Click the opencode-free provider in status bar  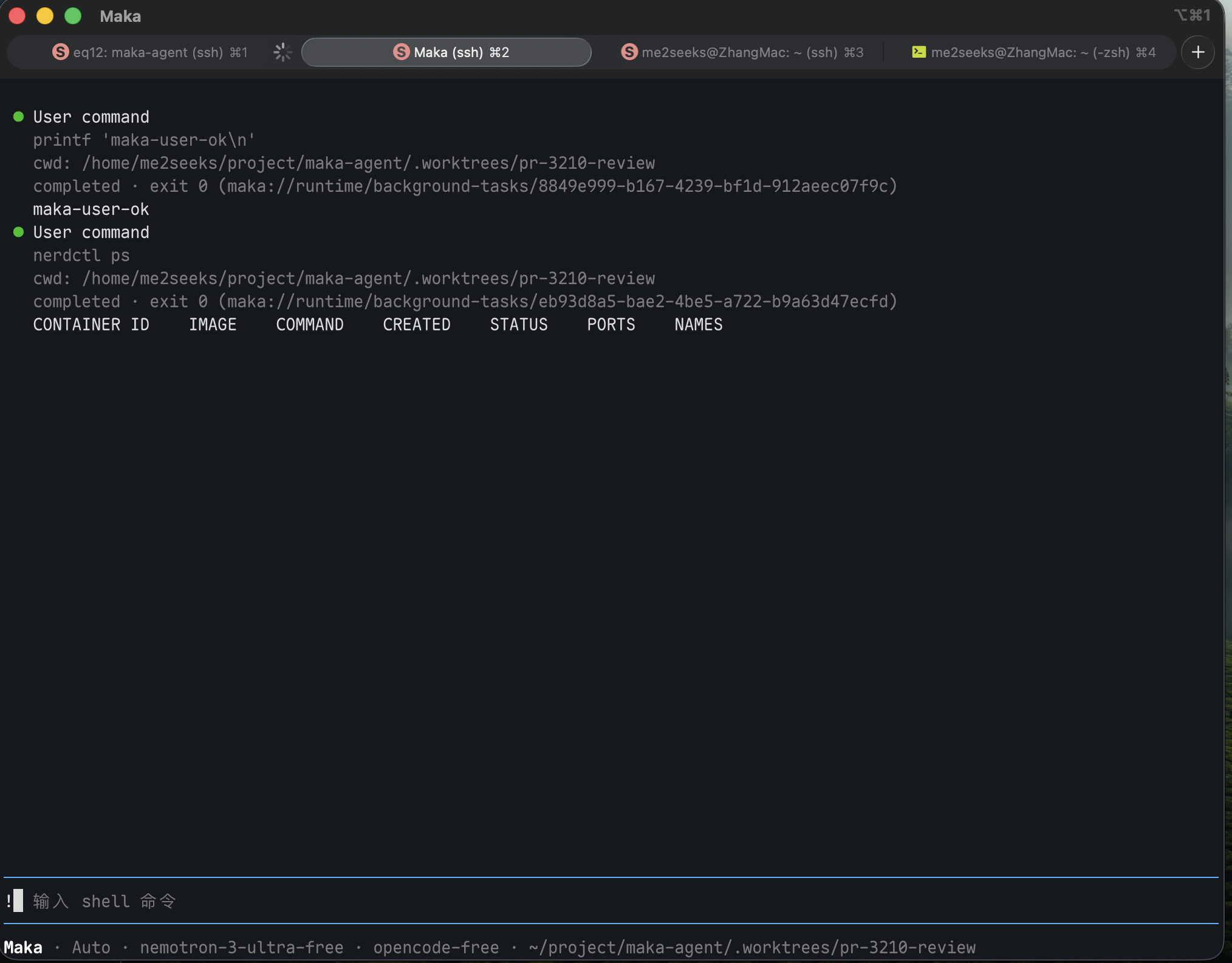[436, 947]
